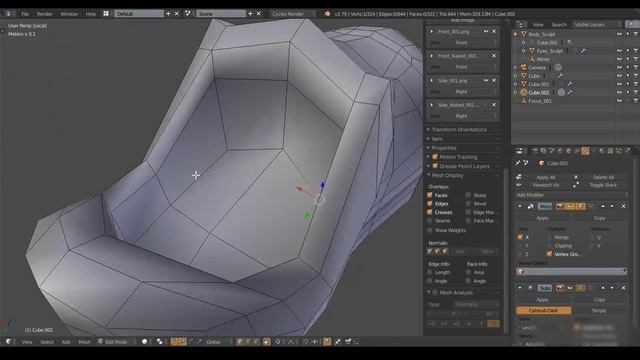Select Cube.002 in the outliner
Image resolution: width=640 pixels, height=360 pixels.
coord(539,93)
